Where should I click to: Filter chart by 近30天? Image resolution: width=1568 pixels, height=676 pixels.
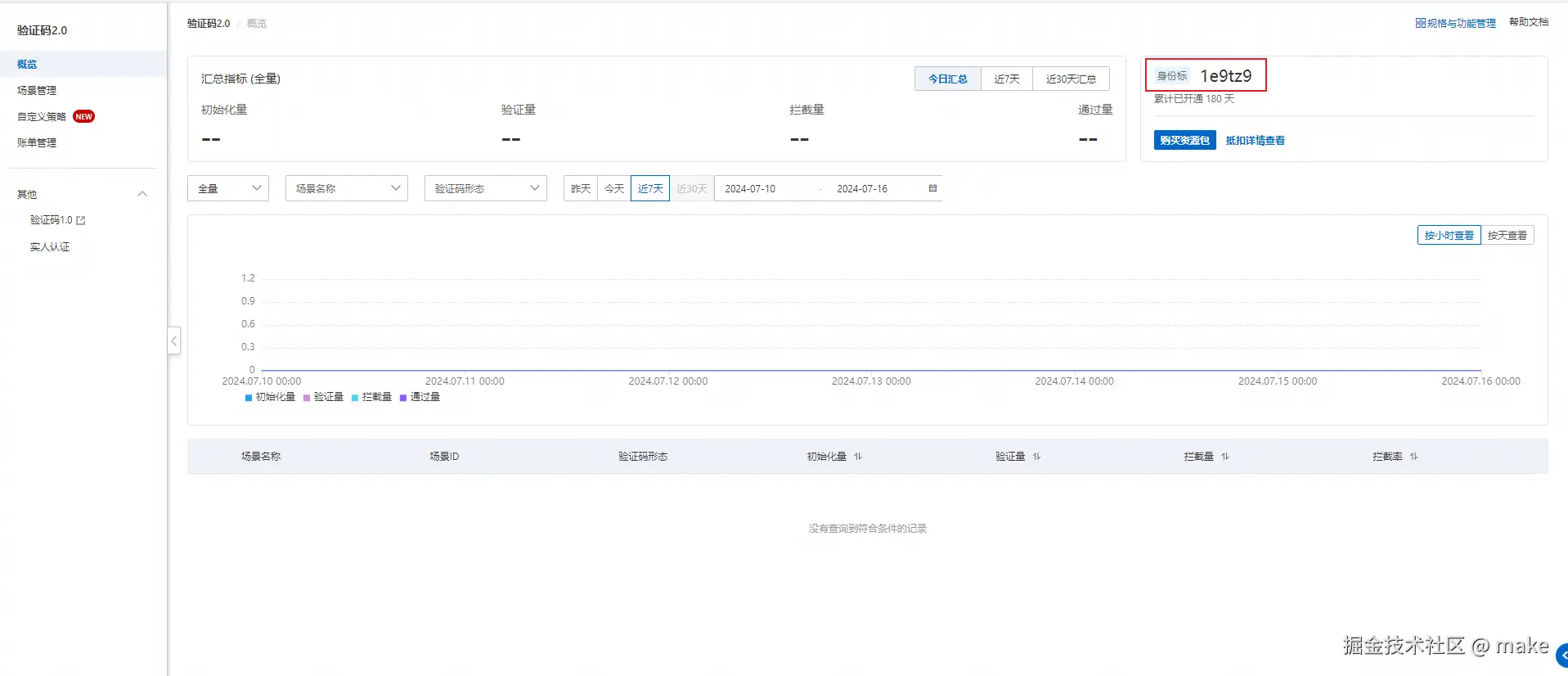coord(692,188)
